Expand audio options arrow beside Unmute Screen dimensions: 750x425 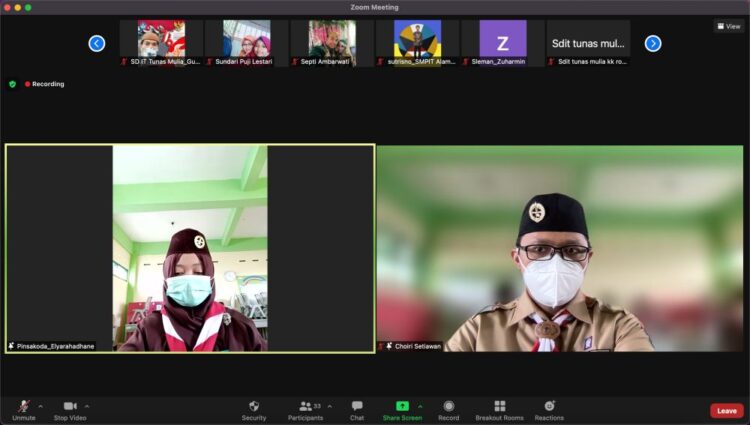tap(40, 406)
